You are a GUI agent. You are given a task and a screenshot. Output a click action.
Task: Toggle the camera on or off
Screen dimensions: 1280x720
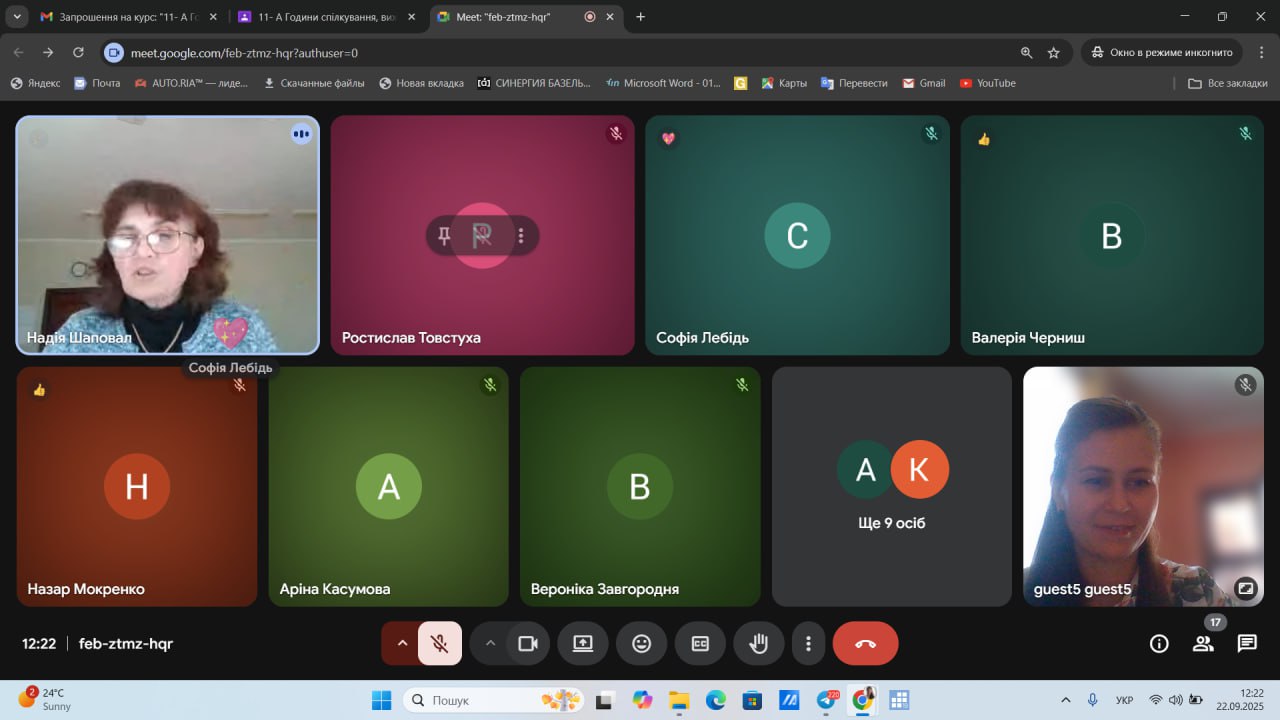point(527,644)
